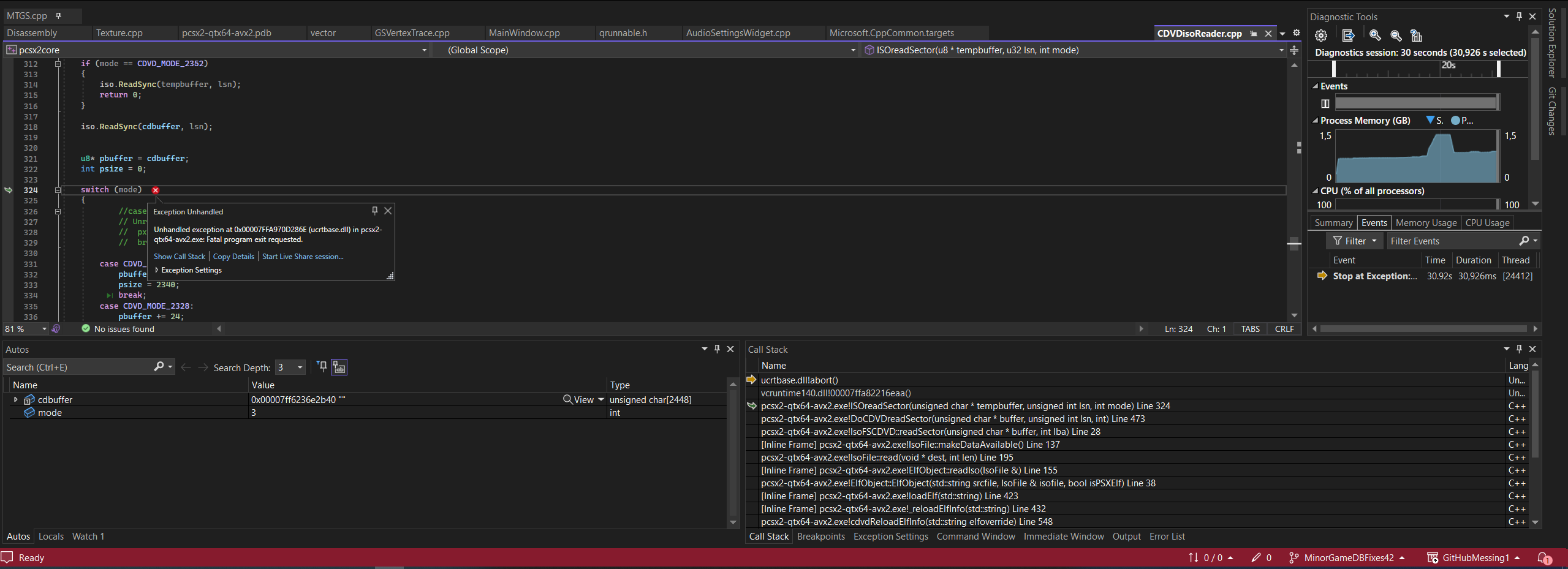Open the Filter dropdown in the Events tab
The width and height of the screenshot is (1568, 569).
click(x=1354, y=241)
